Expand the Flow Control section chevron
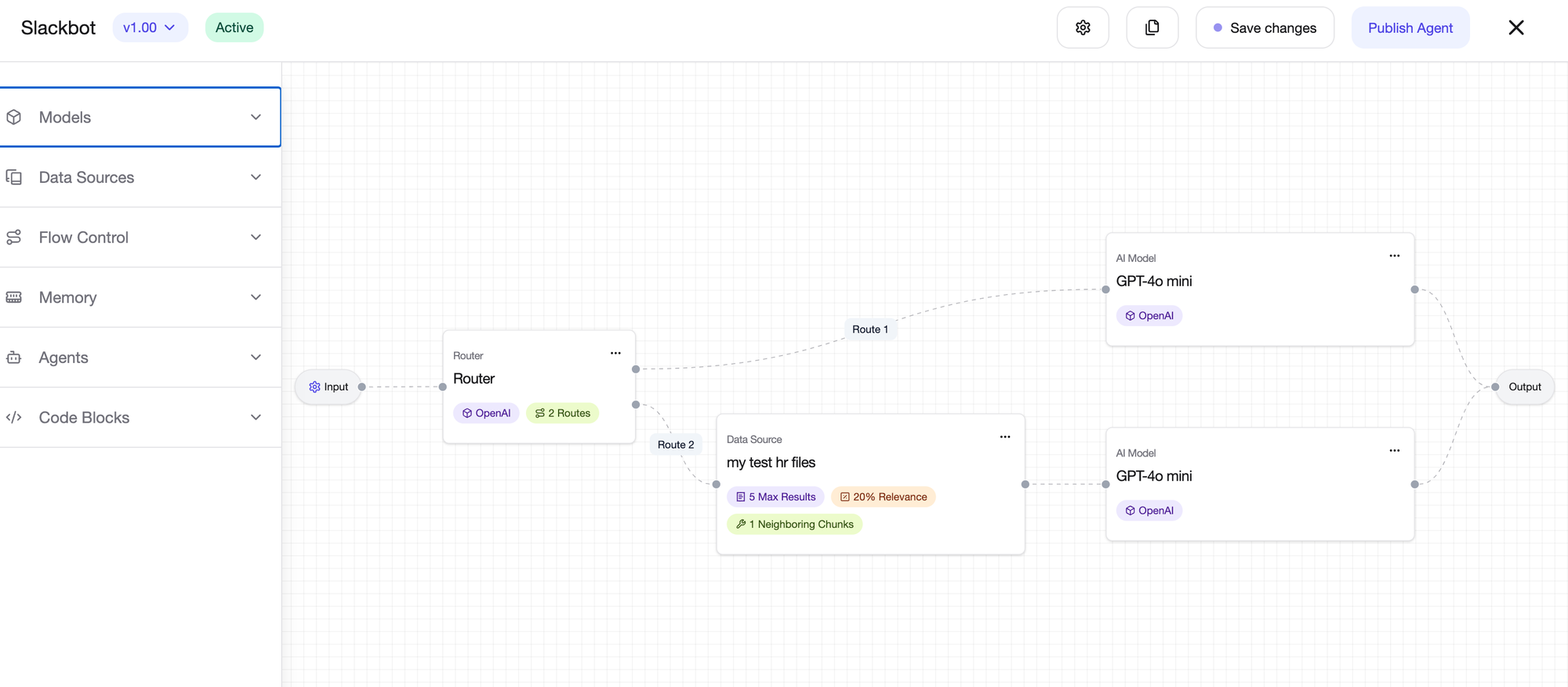Screen dimensions: 1568x687 (256, 238)
